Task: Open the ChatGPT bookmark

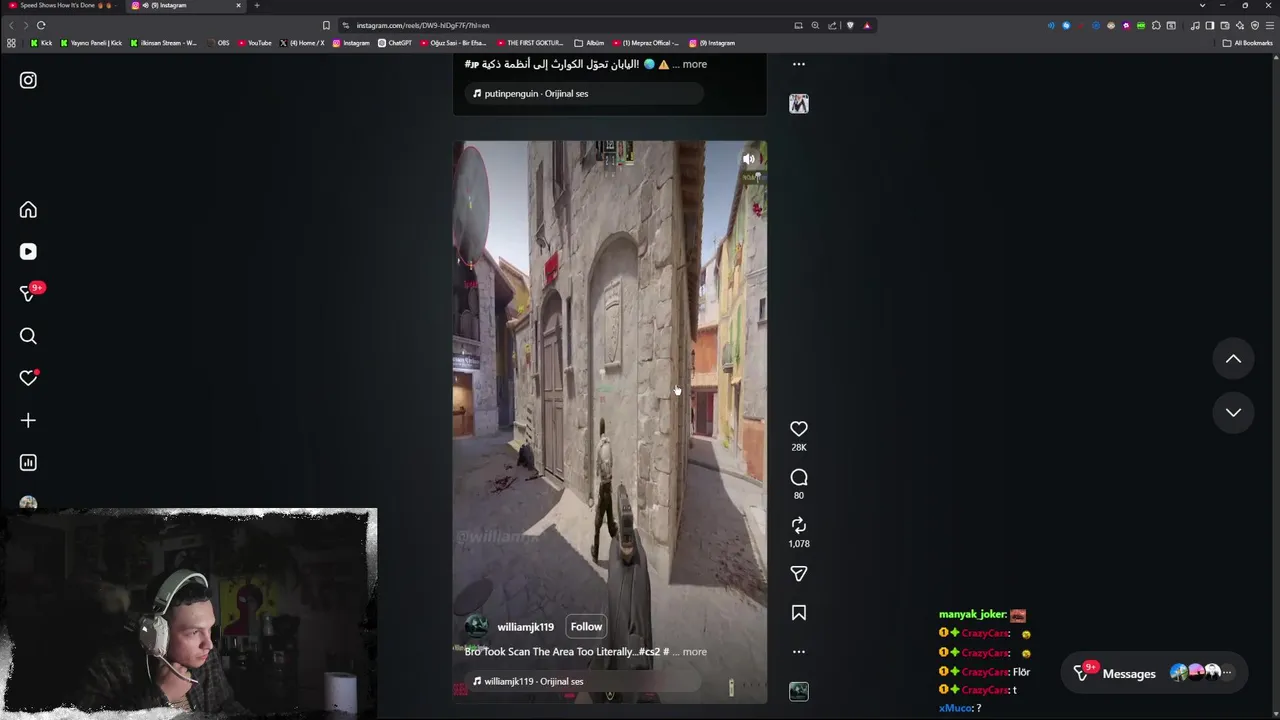Action: [x=395, y=43]
